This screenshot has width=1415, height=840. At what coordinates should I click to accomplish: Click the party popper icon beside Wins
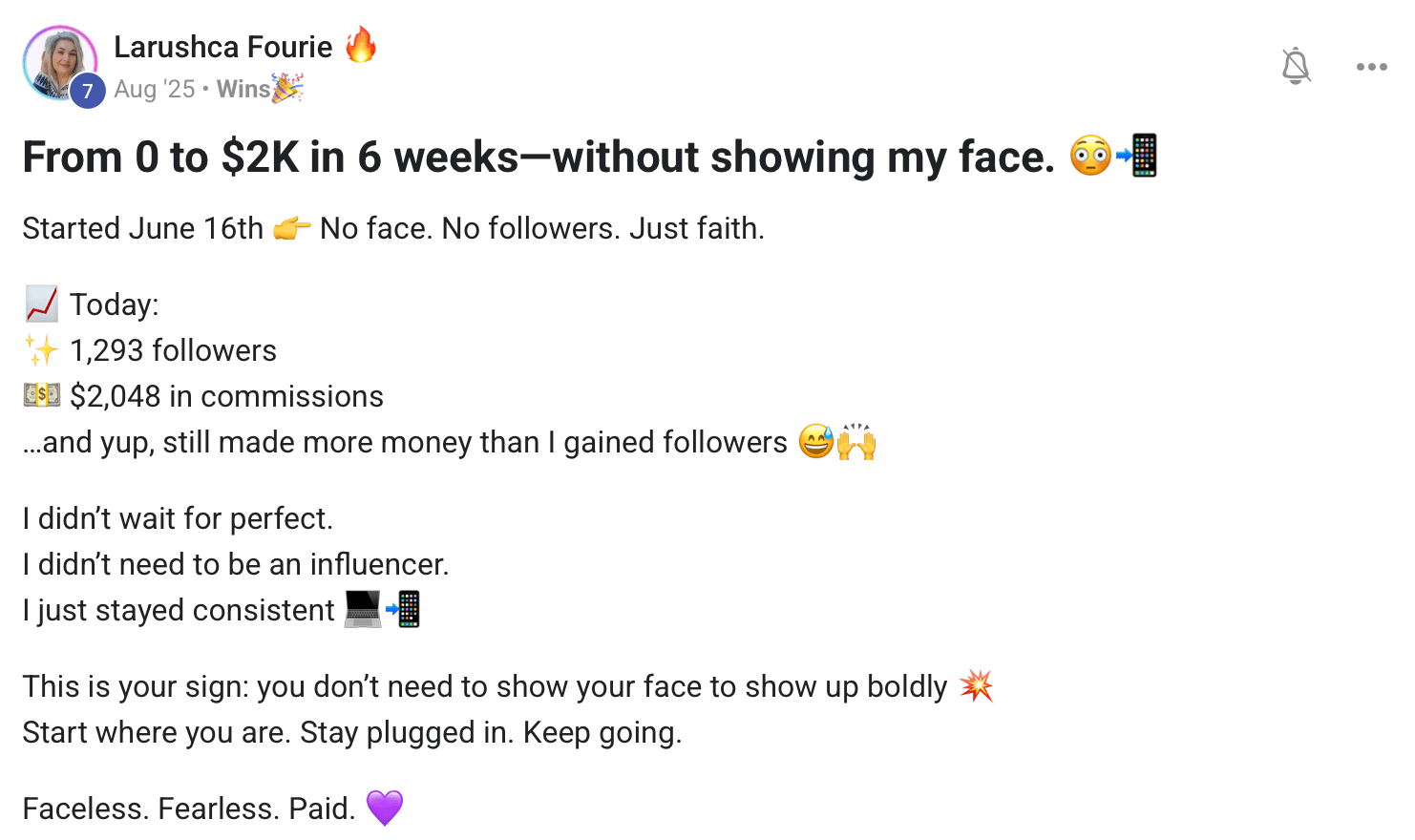pyautogui.click(x=287, y=89)
